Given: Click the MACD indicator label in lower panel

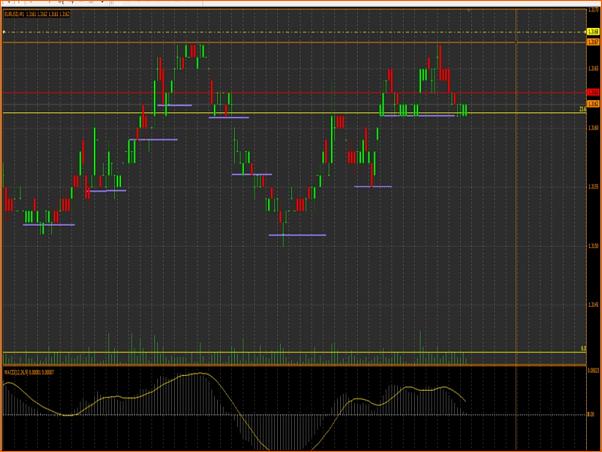Looking at the screenshot, I should 29,372.
